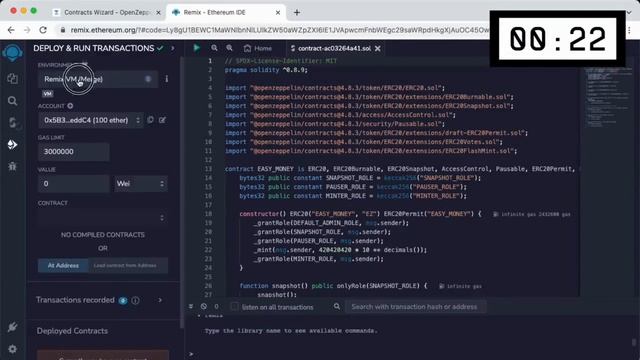Toggle the terminal panel collapse icon
This screenshot has width=640, height=360.
[x=191, y=306]
